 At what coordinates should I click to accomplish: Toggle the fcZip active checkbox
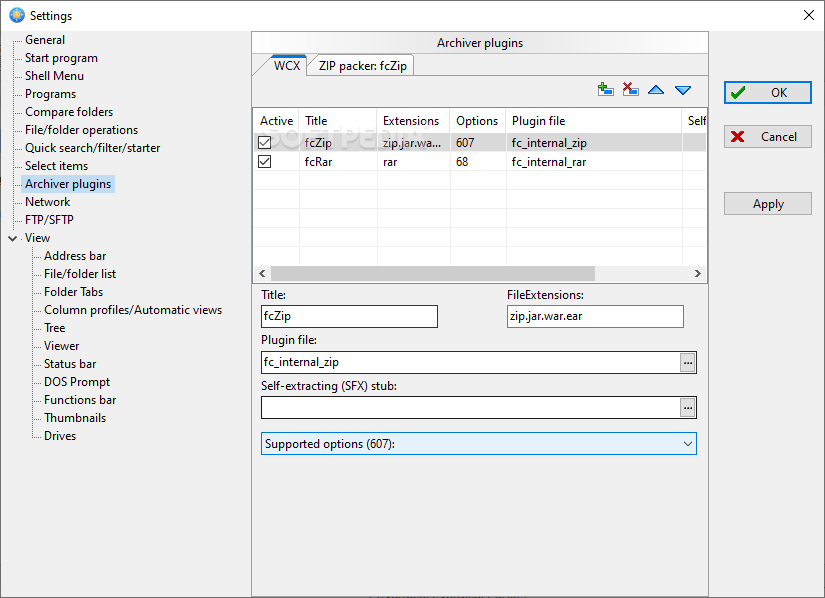[265, 143]
